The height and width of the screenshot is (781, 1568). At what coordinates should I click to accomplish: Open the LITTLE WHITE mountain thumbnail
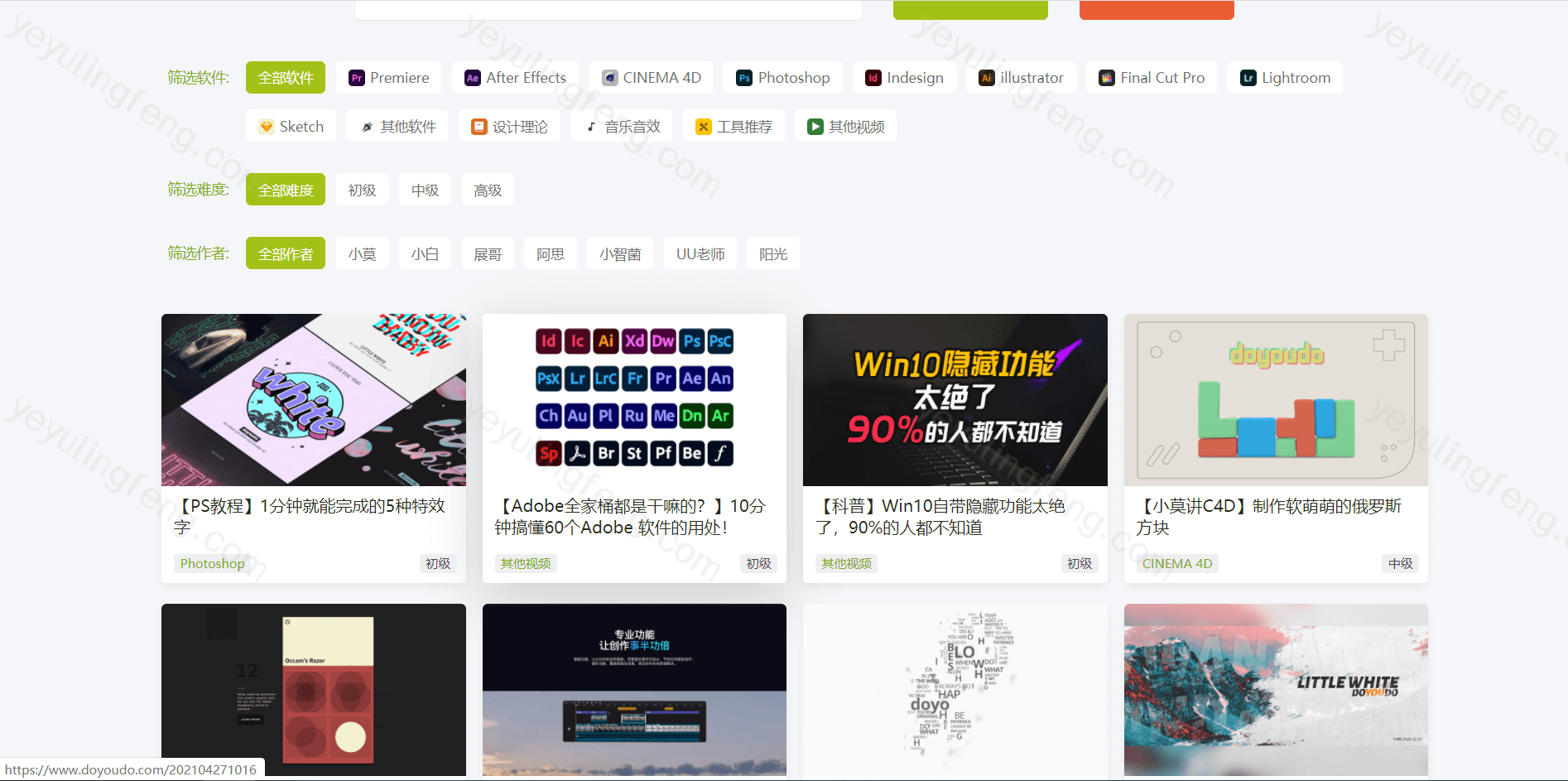tap(1276, 690)
